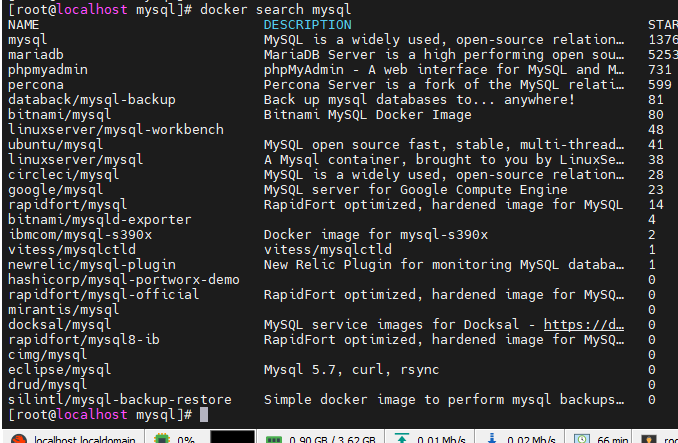This screenshot has height=443, width=678.
Task: Click 'Docker image for mysql-s390x' description
Action: tap(376, 234)
